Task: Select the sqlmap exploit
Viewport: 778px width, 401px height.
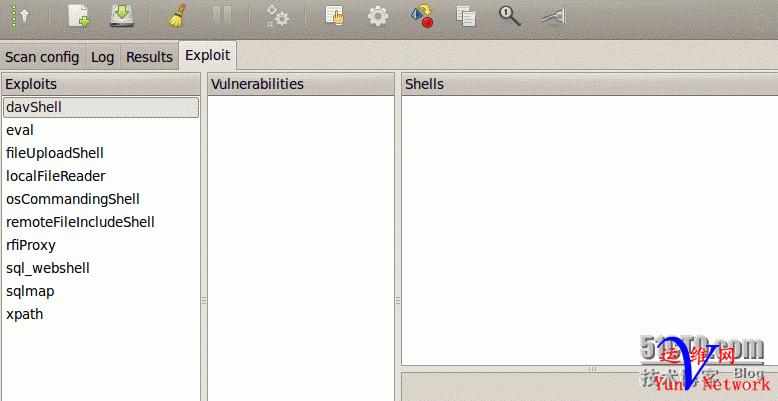Action: pos(101,291)
